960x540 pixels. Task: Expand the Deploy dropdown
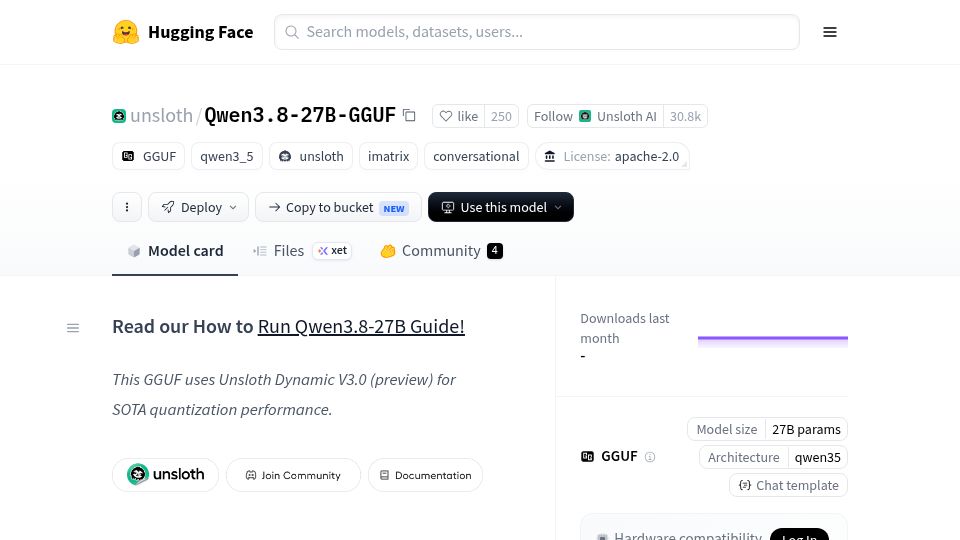coord(198,207)
